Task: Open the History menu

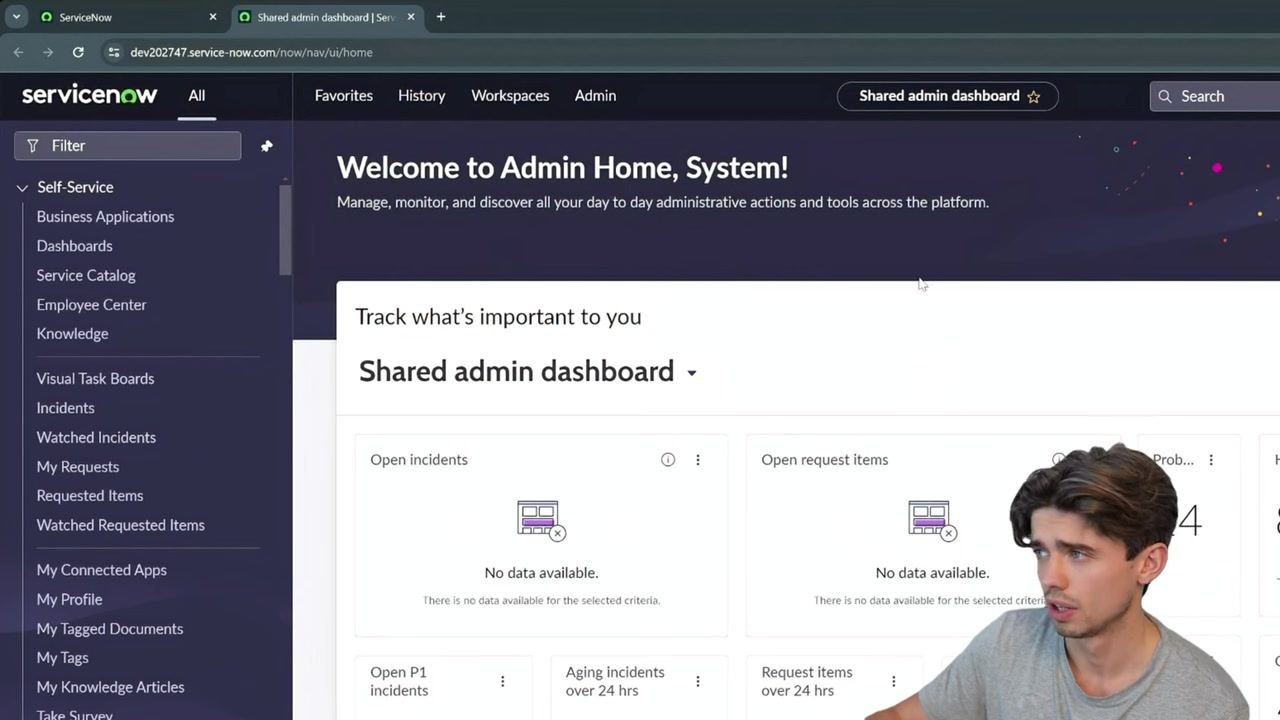Action: click(422, 96)
